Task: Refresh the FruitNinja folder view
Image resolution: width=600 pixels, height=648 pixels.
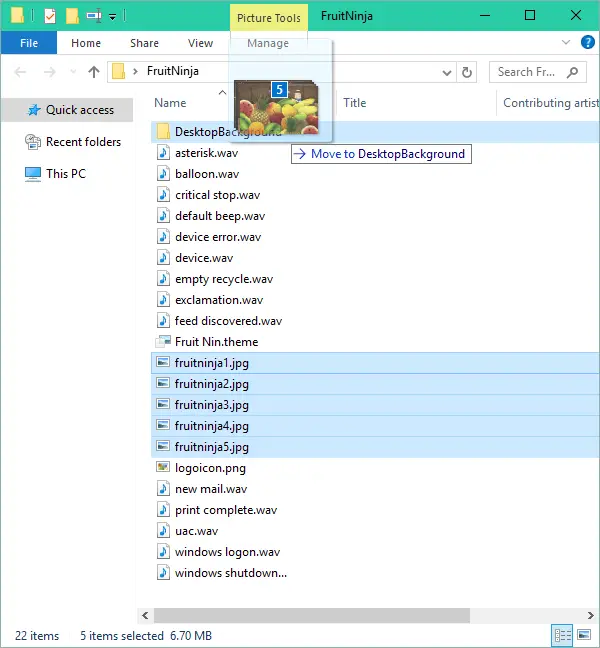Action: (x=467, y=72)
